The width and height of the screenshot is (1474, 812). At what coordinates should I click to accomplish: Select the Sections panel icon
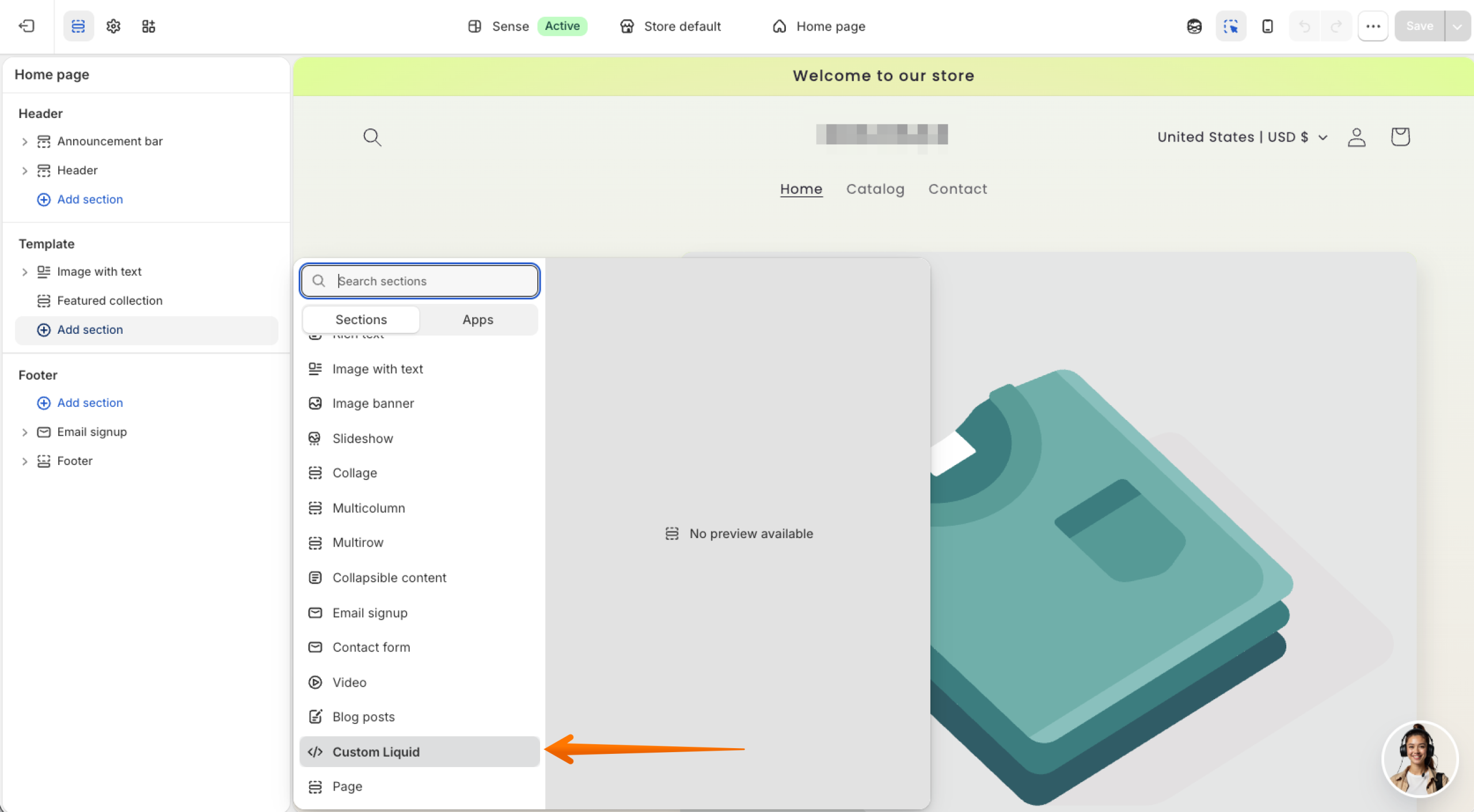tap(78, 26)
